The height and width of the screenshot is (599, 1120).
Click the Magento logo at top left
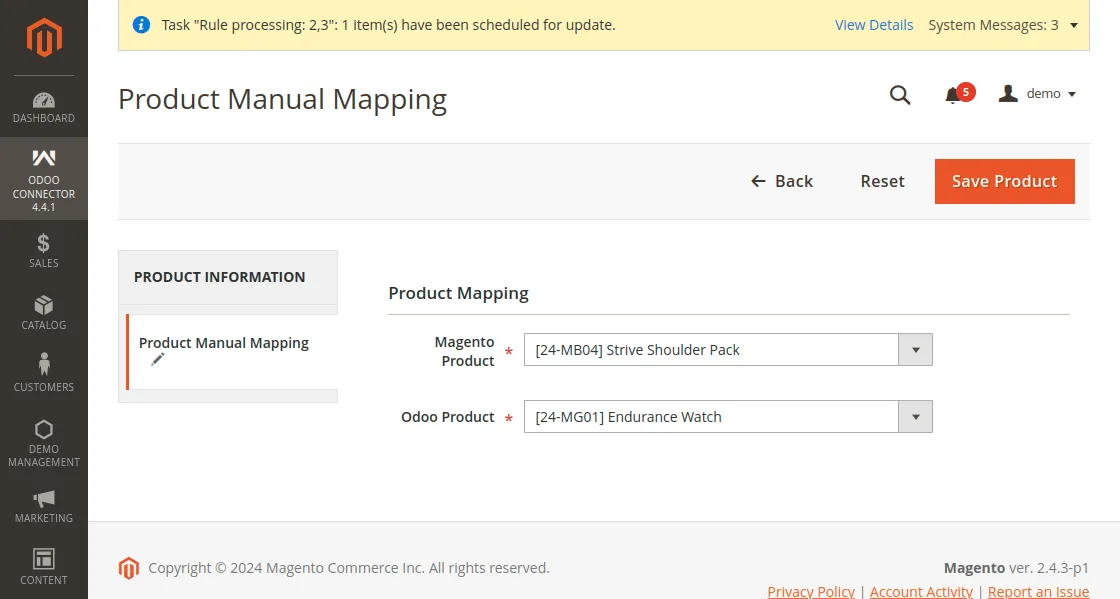coord(44,38)
